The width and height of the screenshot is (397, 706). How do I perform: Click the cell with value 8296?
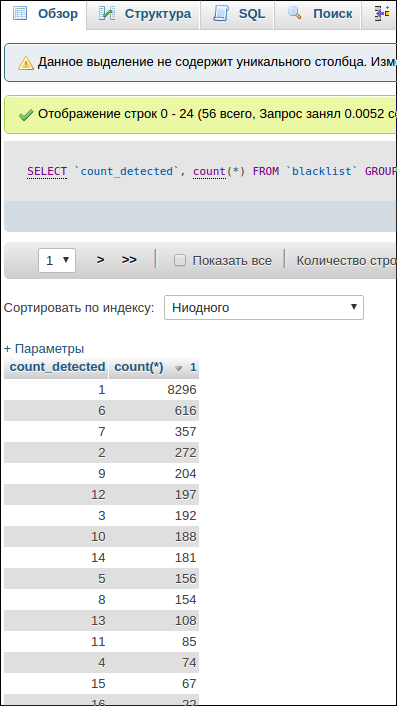coord(153,389)
